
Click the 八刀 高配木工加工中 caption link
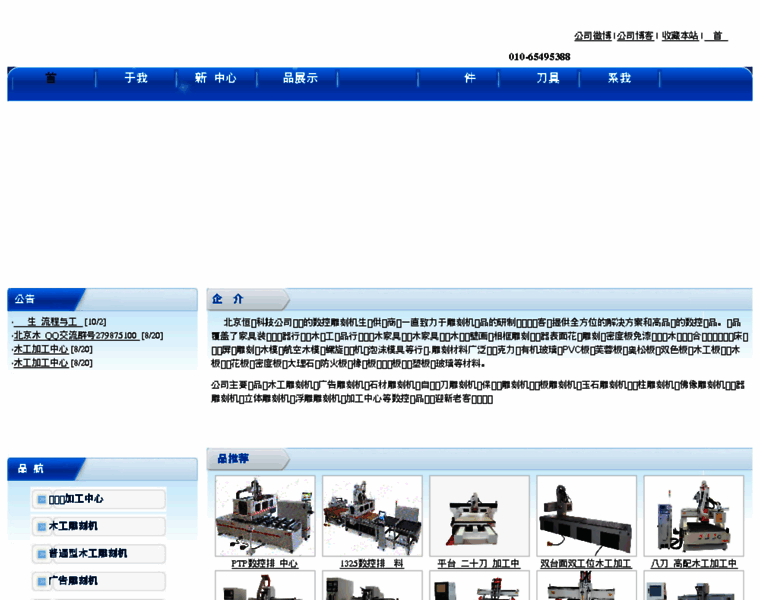(694, 564)
